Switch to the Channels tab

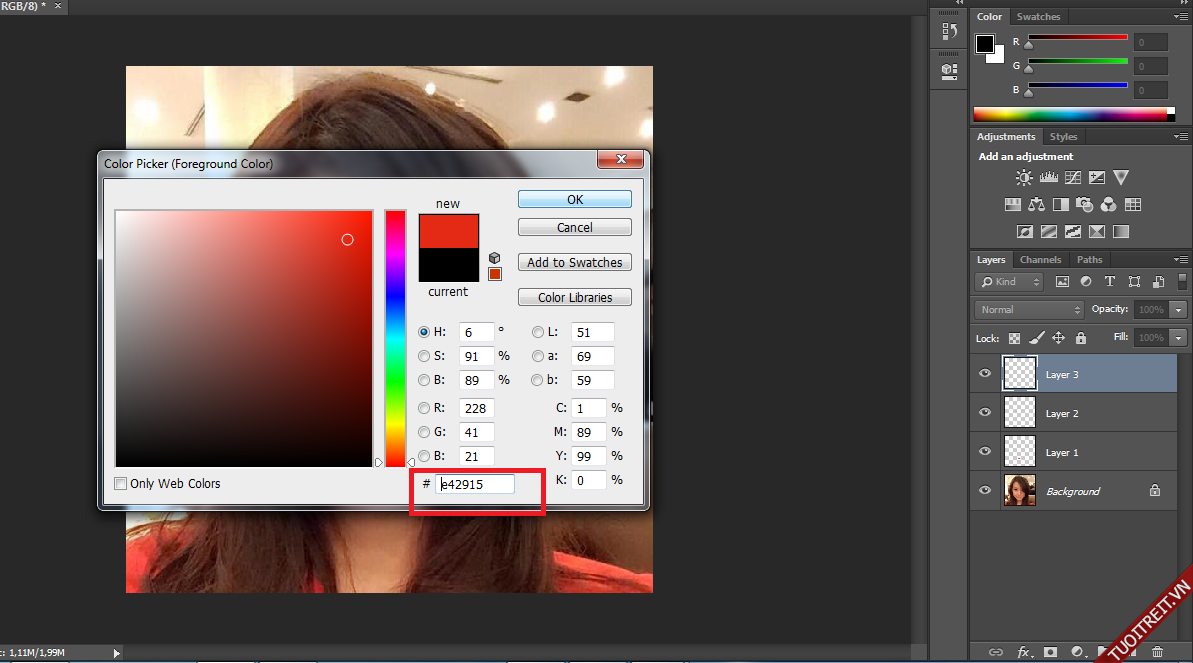point(1040,260)
